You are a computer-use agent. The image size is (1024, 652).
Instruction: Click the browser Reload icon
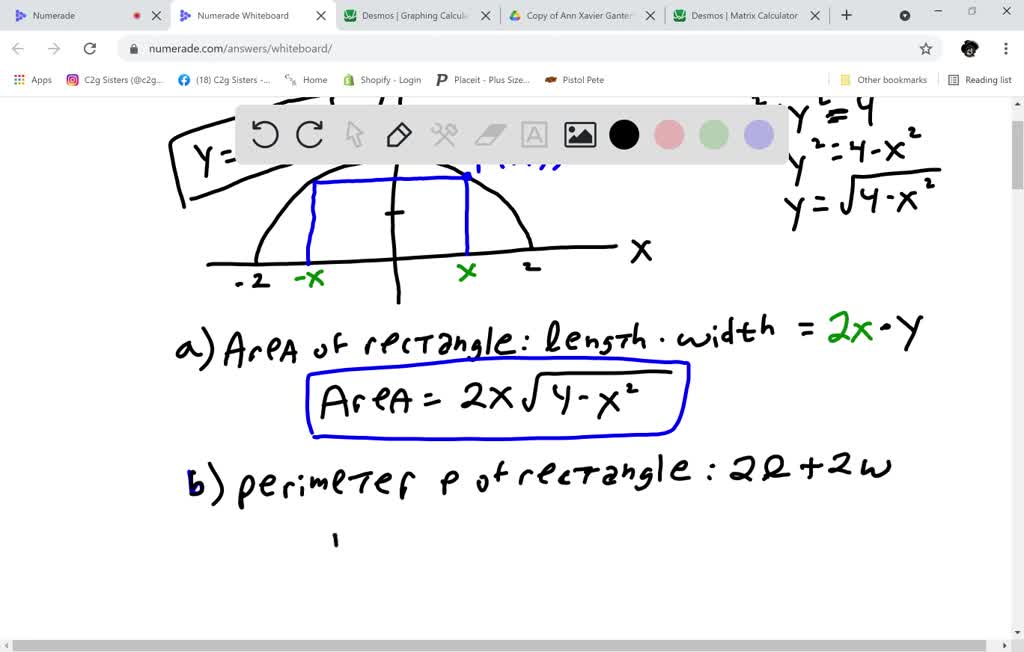coord(90,47)
